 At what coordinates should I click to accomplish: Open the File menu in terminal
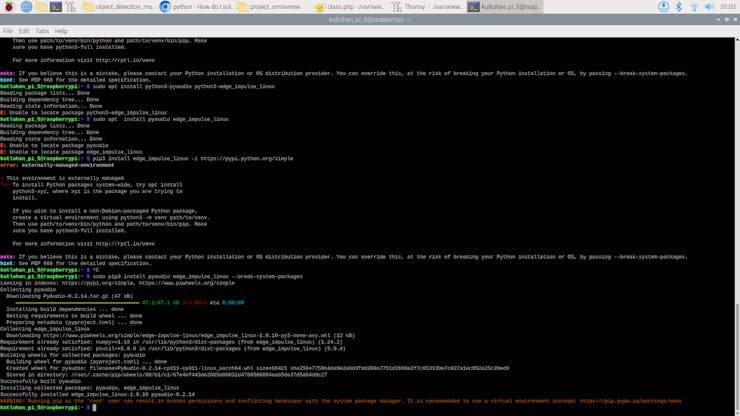(x=8, y=31)
